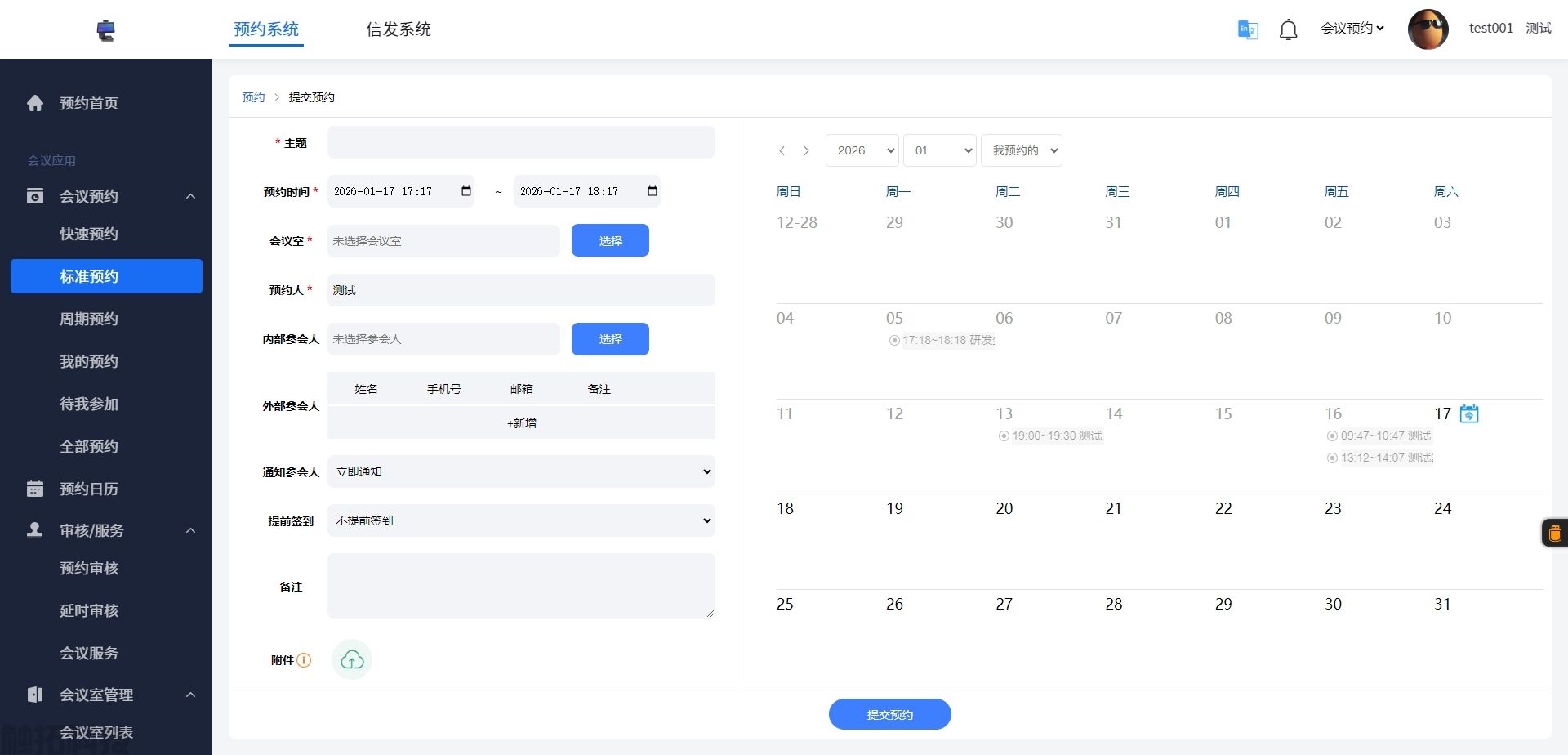Click the orange widget icon on the right edge
Screen dimensions: 1568x755
(x=1555, y=533)
